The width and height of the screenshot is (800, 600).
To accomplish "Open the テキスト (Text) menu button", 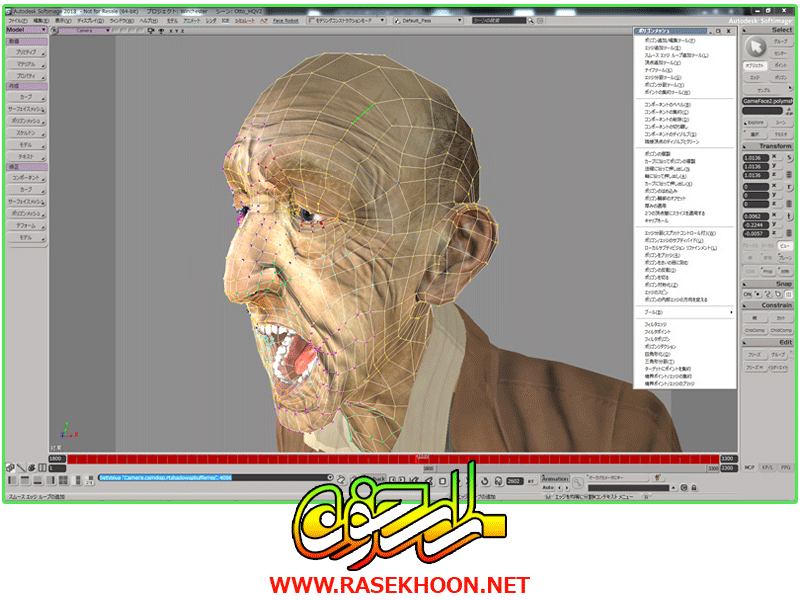I will (27, 157).
